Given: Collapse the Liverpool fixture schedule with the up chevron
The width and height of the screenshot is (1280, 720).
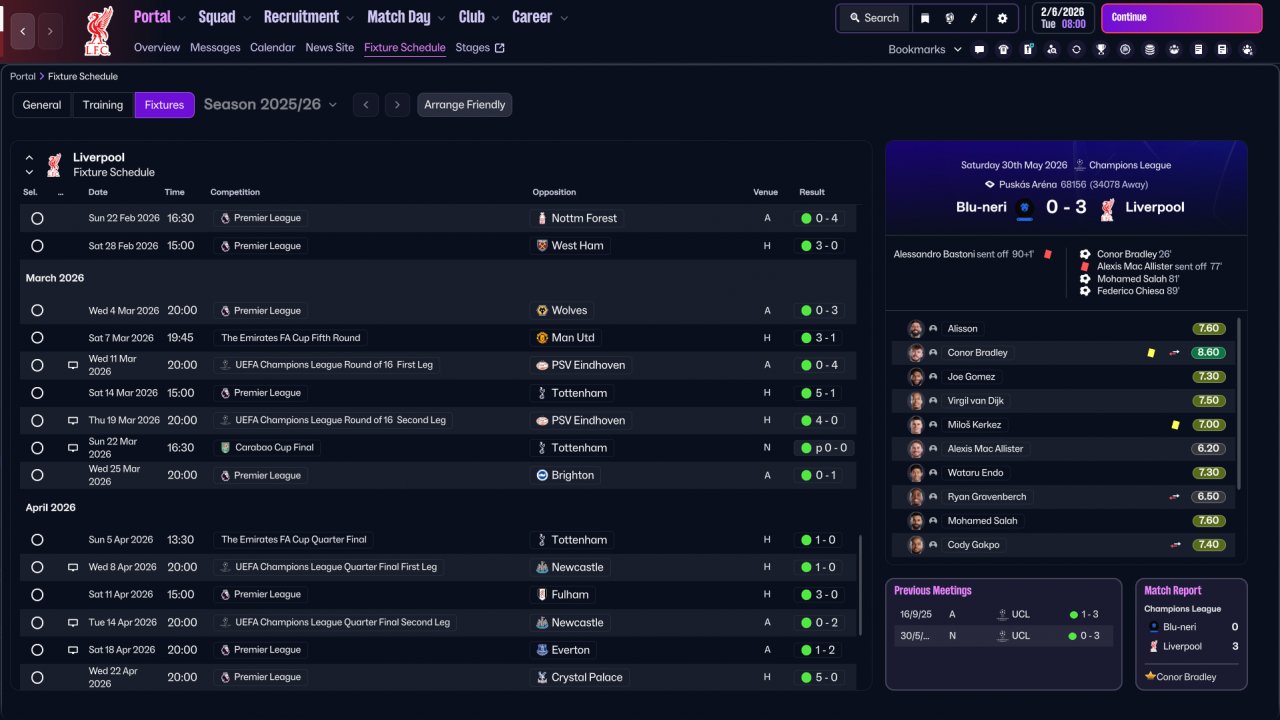Looking at the screenshot, I should click(29, 158).
